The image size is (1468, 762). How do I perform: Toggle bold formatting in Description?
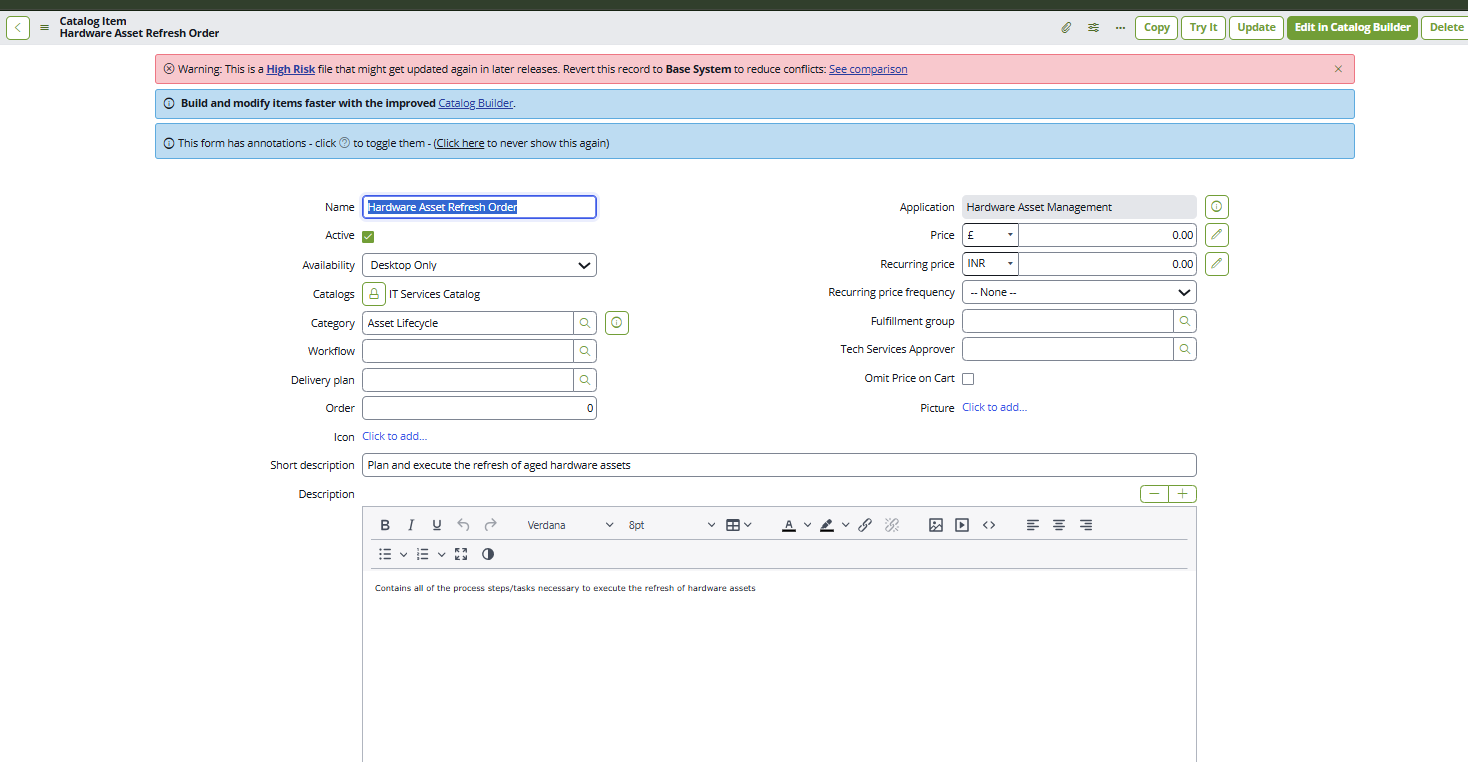pos(385,525)
